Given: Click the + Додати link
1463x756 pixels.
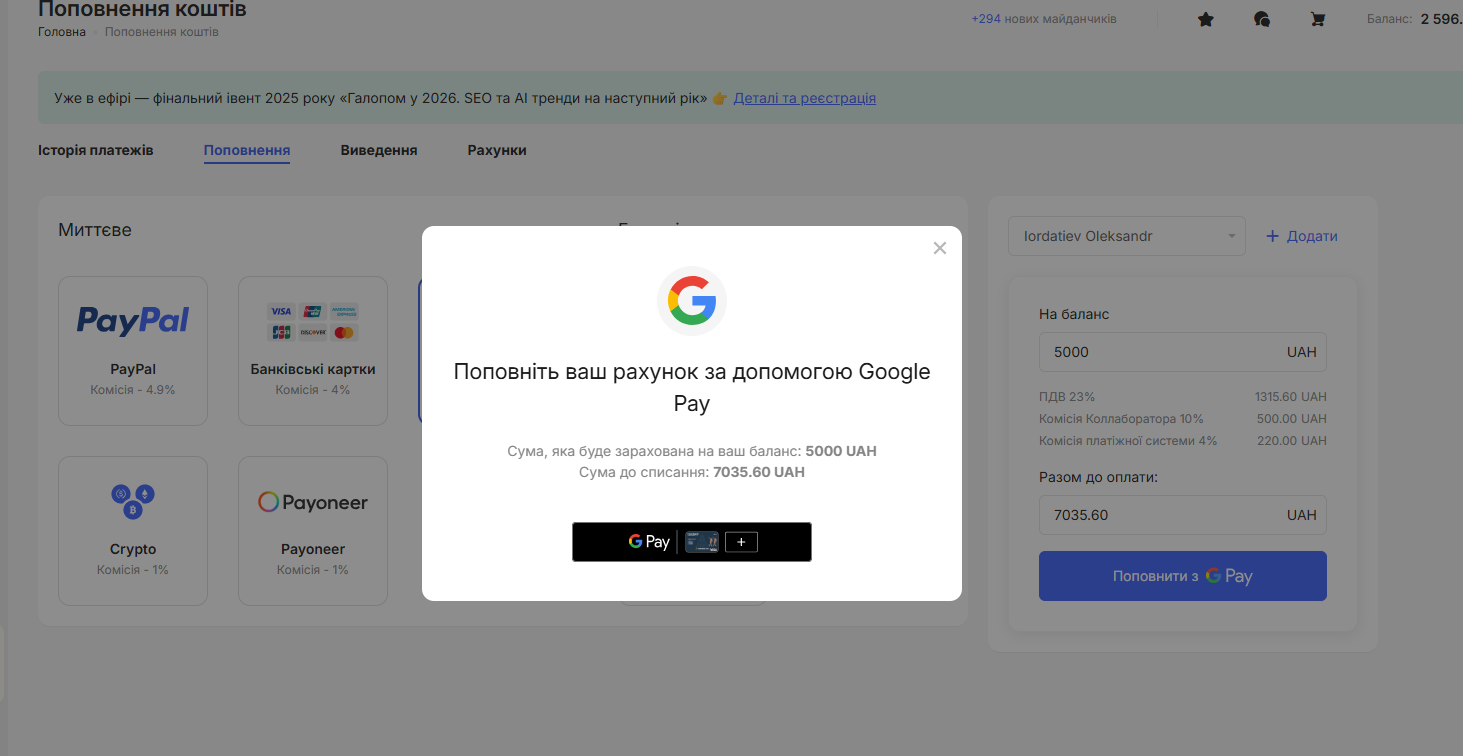Looking at the screenshot, I should pos(1302,236).
